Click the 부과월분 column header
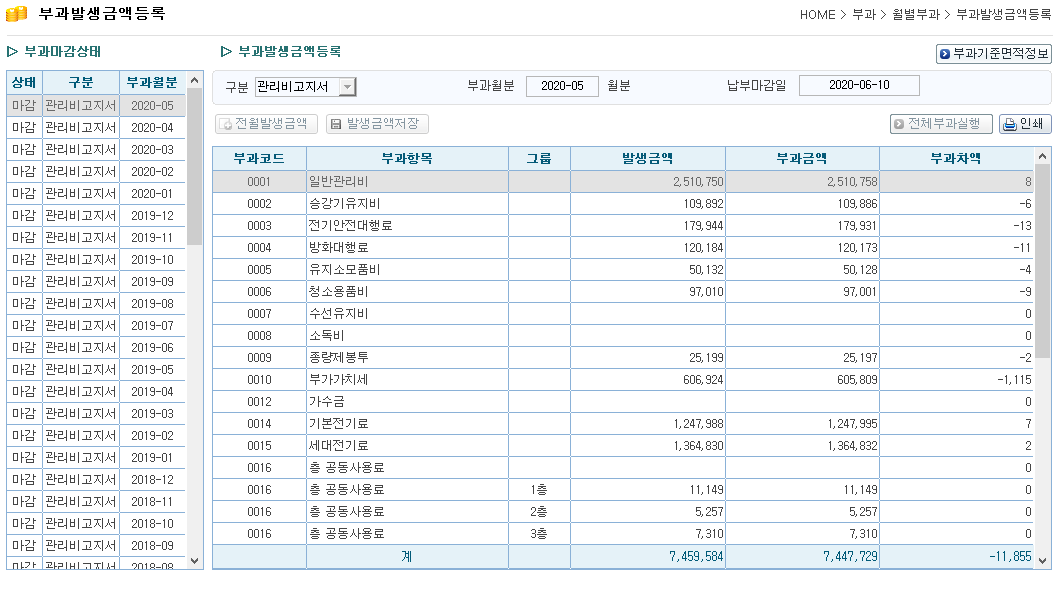This screenshot has width=1060, height=606. [152, 83]
